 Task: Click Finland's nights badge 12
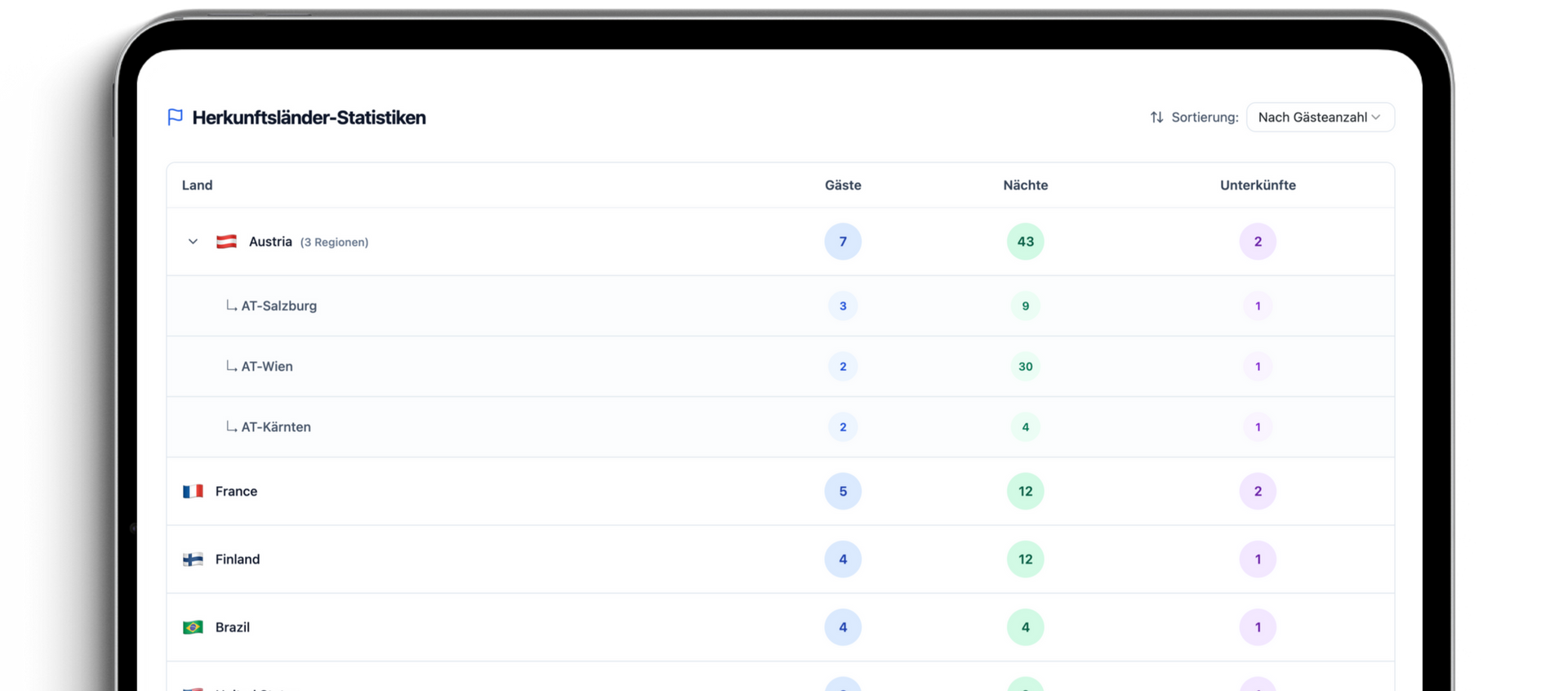pos(1026,559)
